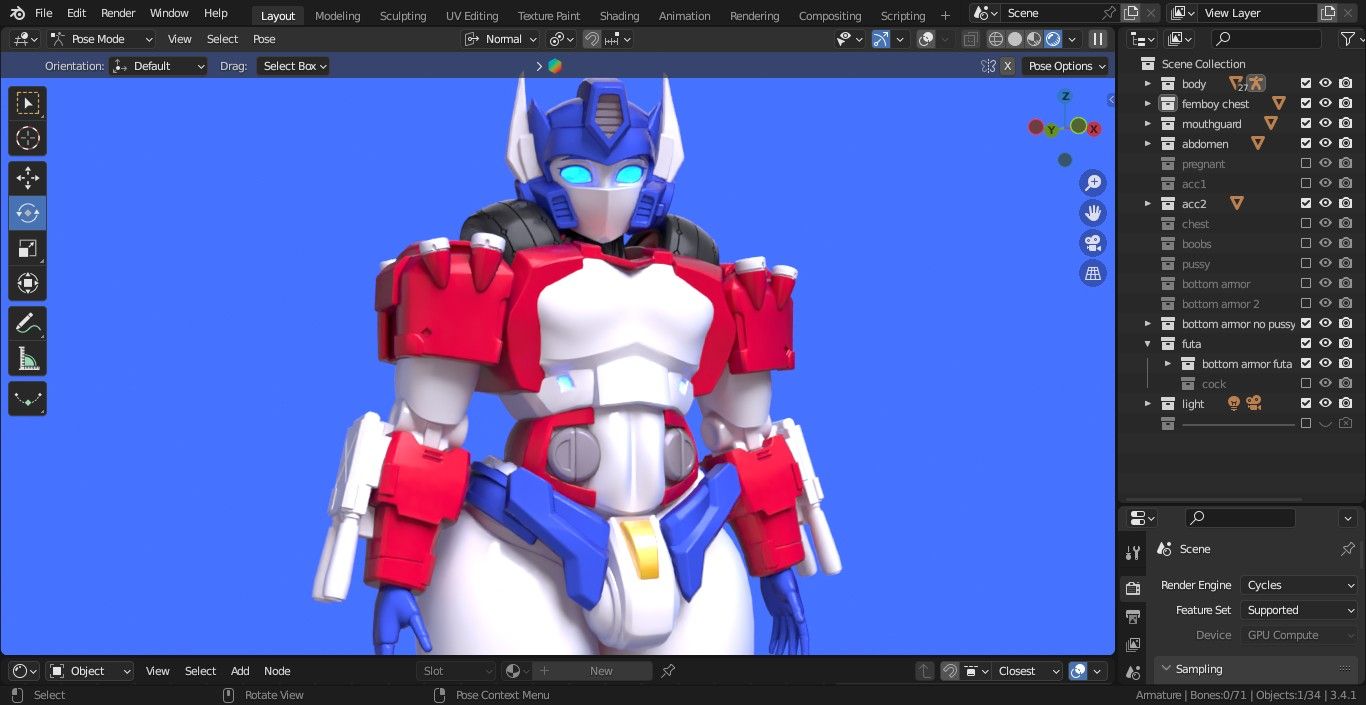Image resolution: width=1366 pixels, height=705 pixels.
Task: Expand the body collection in outliner
Action: [1147, 84]
